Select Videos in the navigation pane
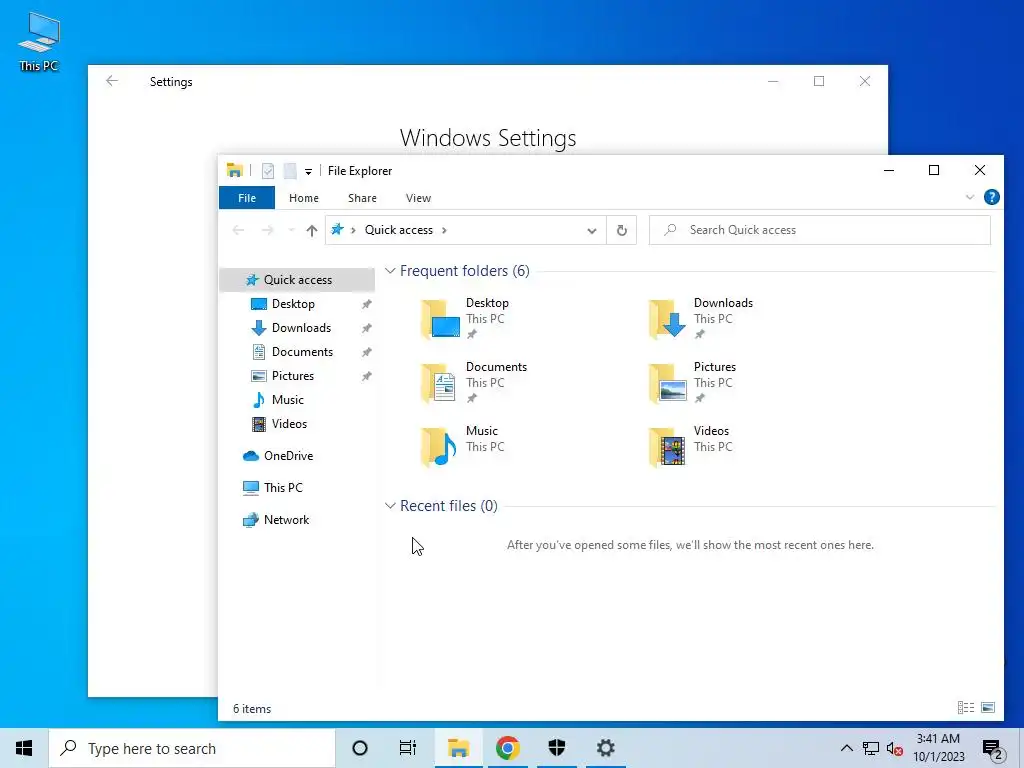This screenshot has width=1024, height=768. tap(289, 424)
